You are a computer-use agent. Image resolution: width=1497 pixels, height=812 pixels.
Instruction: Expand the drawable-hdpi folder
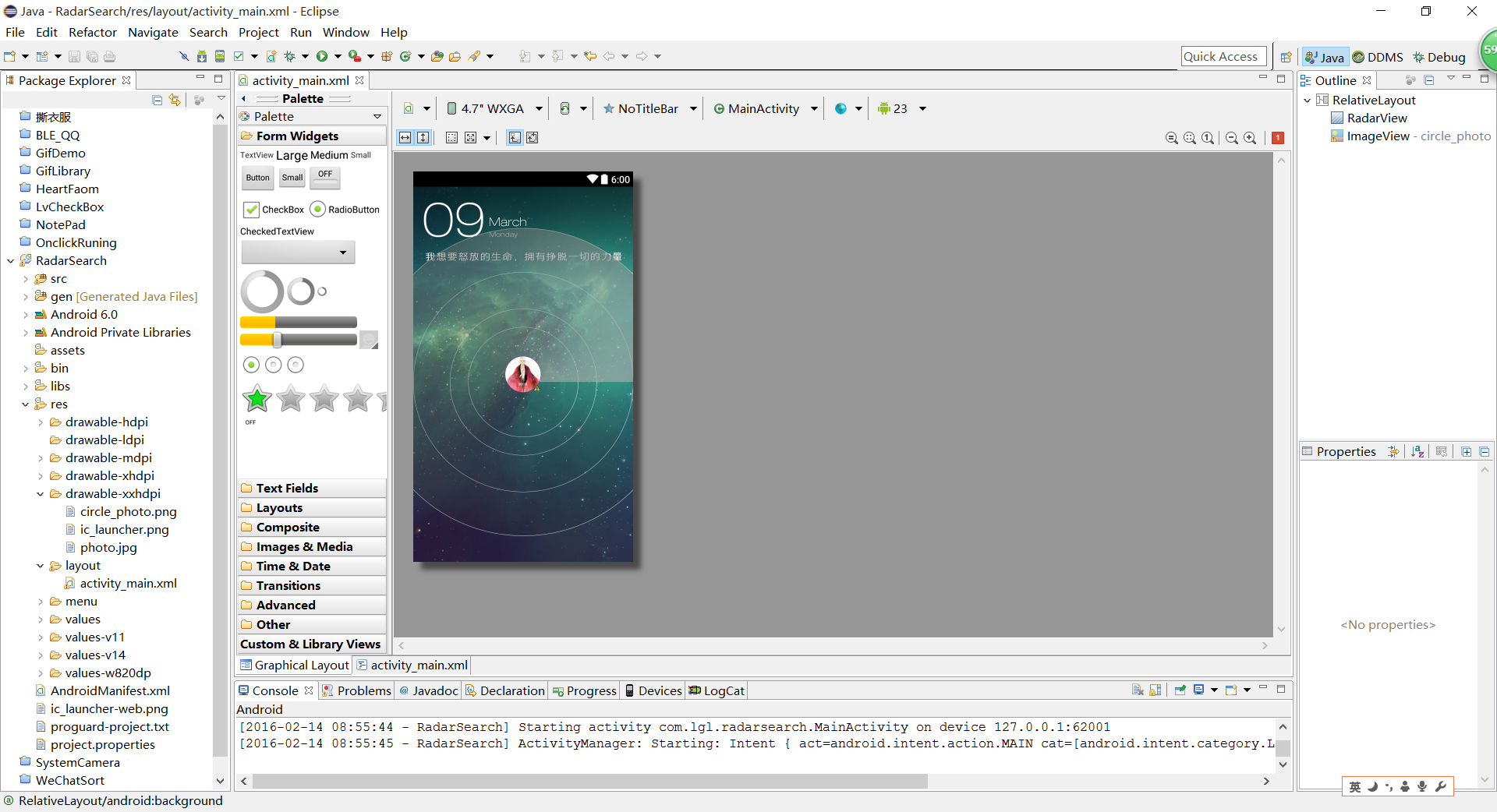41,422
